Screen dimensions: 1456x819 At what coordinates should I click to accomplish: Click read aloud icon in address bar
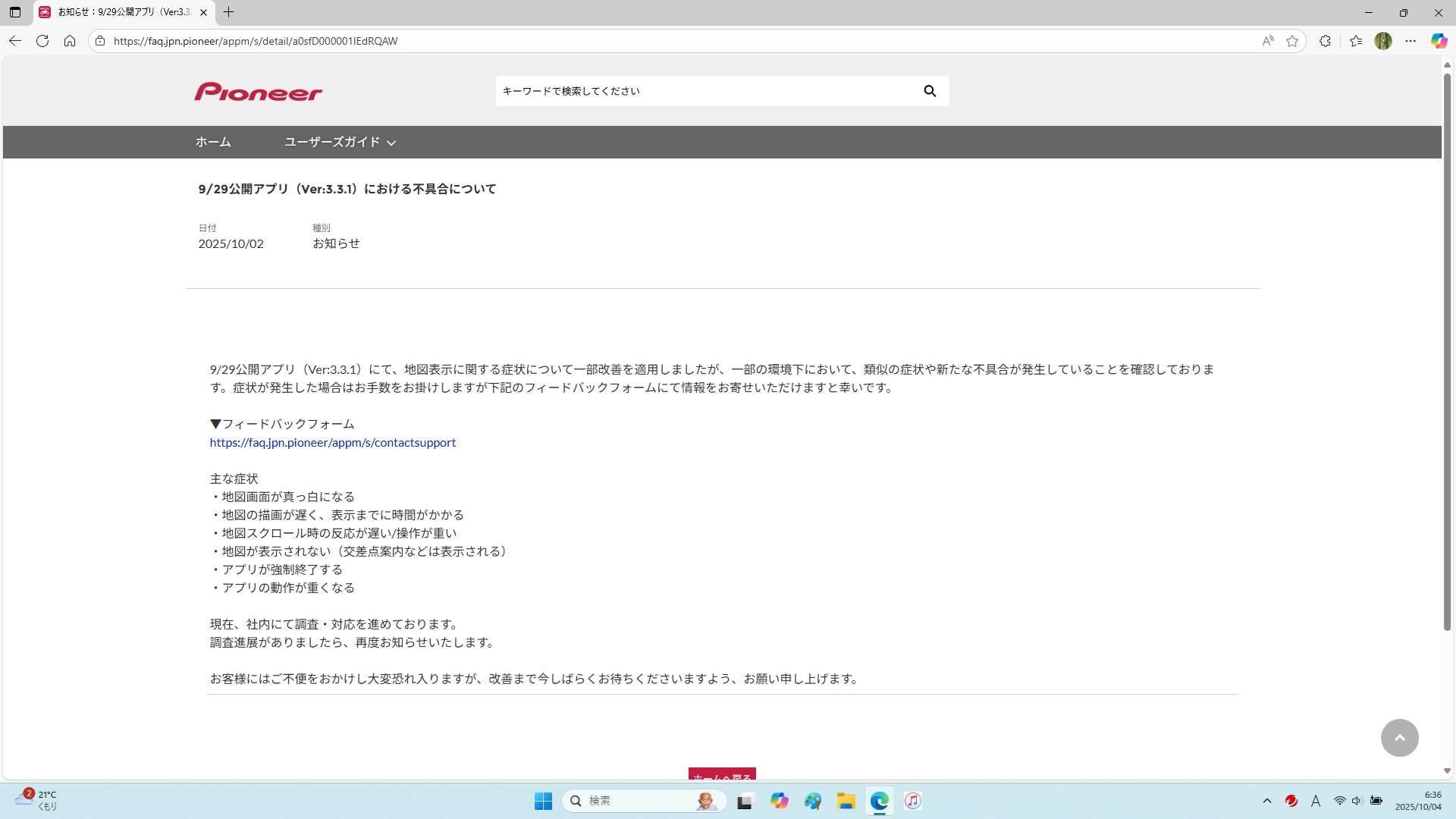[1268, 41]
